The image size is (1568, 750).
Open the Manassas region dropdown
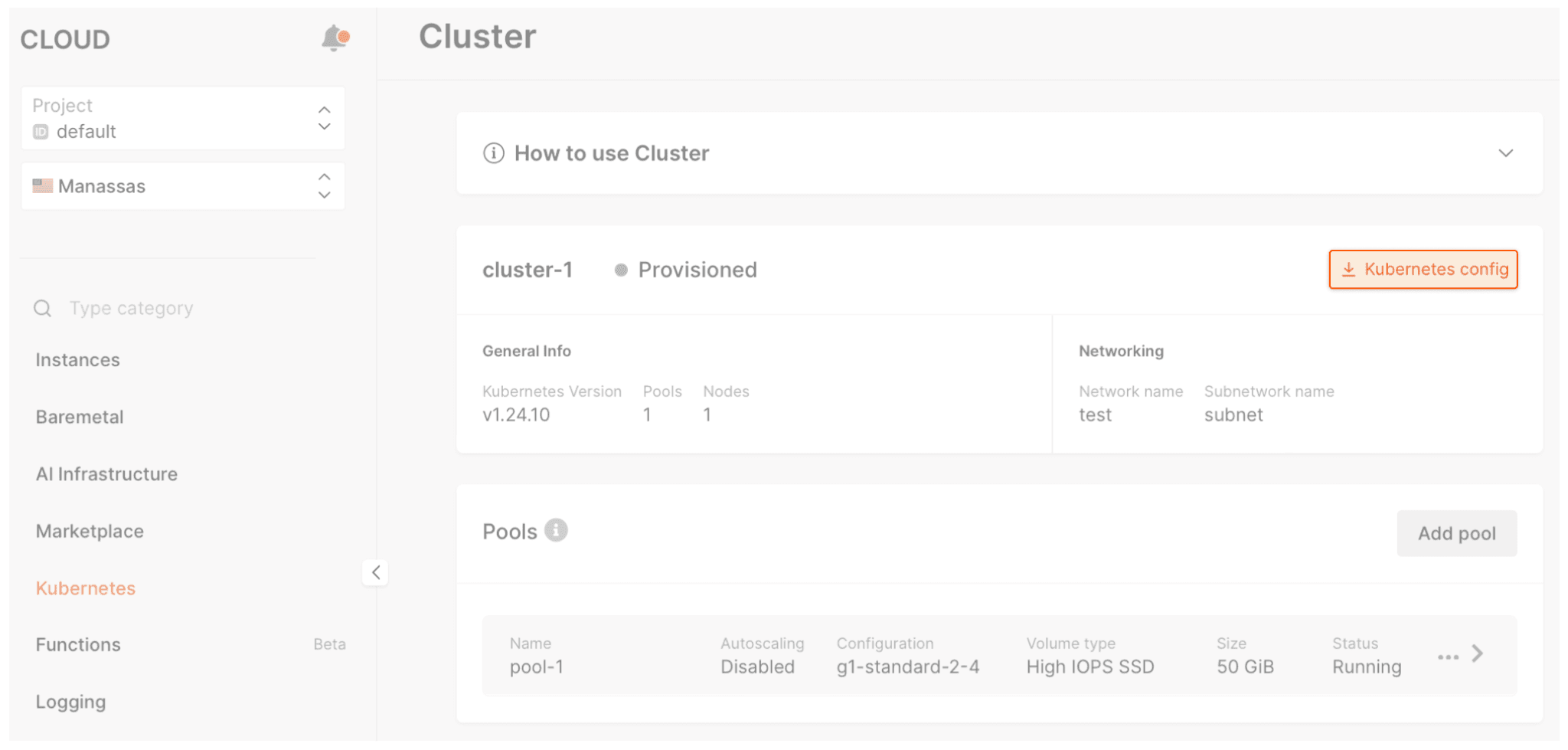coord(183,186)
